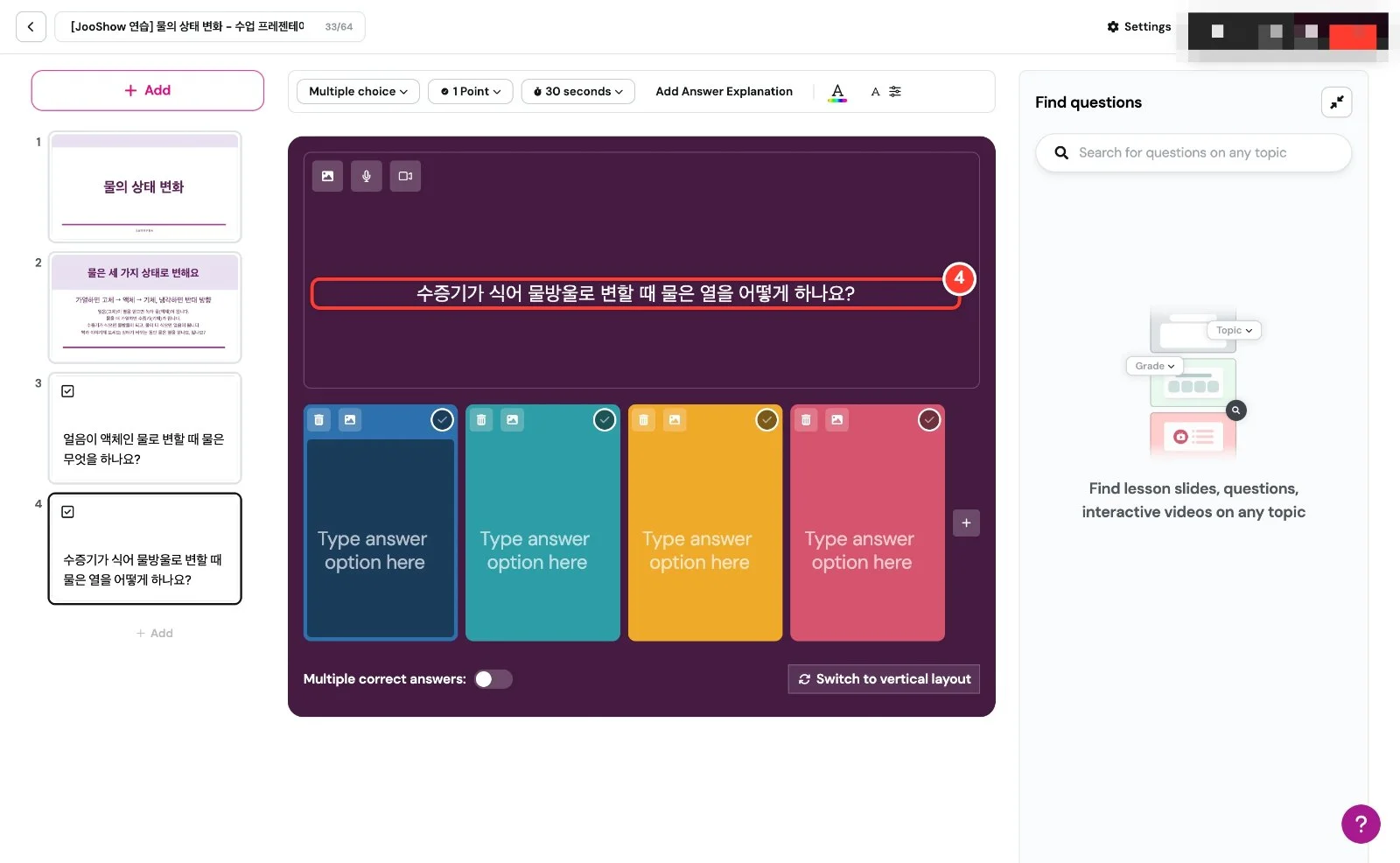Viewport: 1400px width, 863px height.
Task: Open the 30 seconds timer dropdown
Action: [578, 91]
